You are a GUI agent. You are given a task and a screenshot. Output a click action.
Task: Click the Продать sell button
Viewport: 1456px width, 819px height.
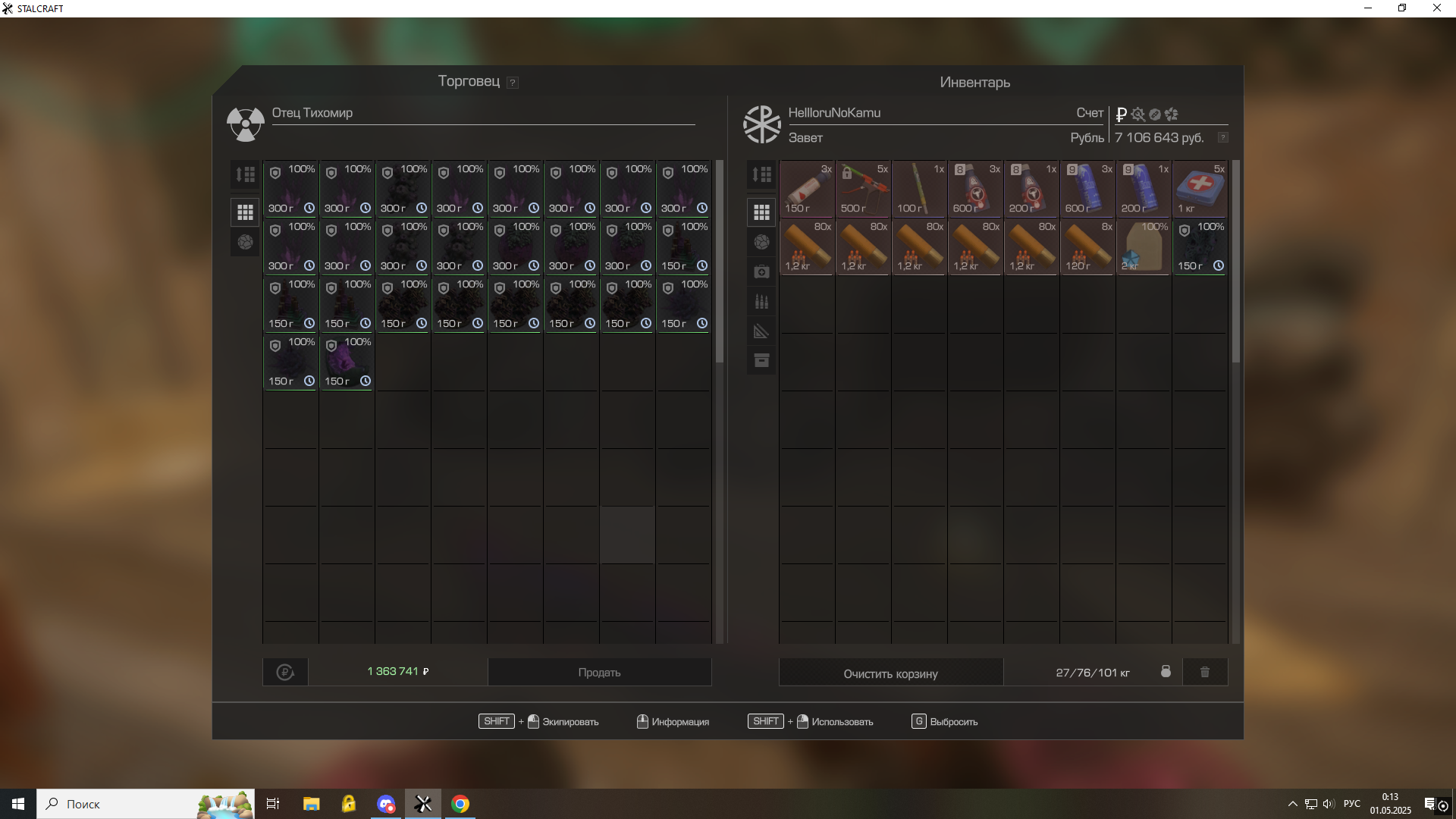(599, 672)
